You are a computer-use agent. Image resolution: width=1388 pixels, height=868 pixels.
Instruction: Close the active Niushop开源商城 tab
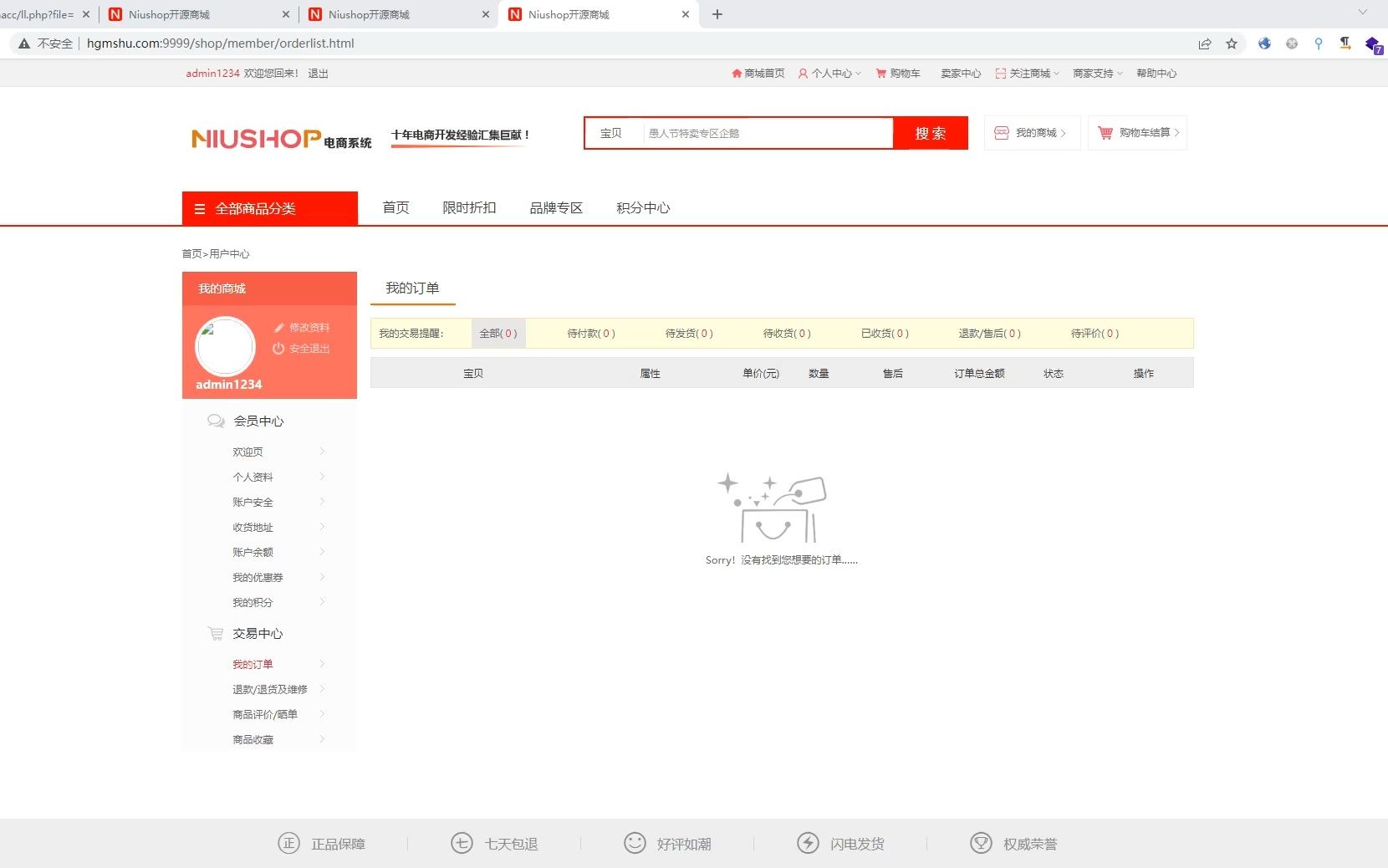point(686,14)
